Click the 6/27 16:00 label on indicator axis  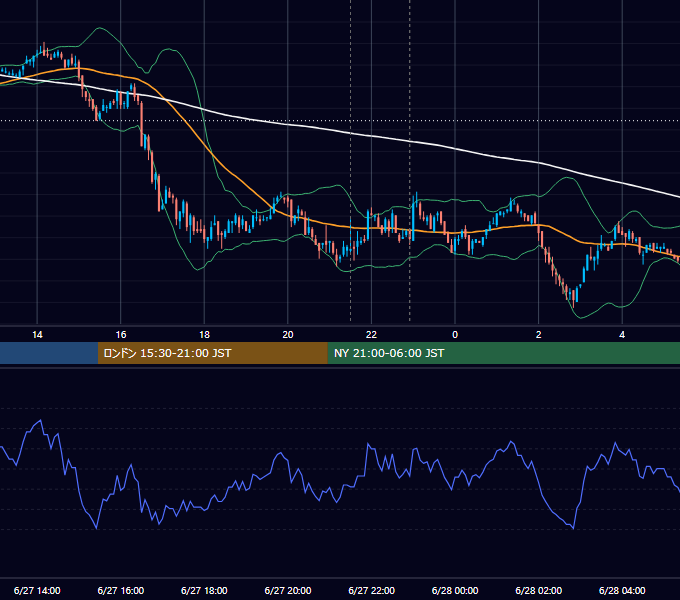click(121, 590)
